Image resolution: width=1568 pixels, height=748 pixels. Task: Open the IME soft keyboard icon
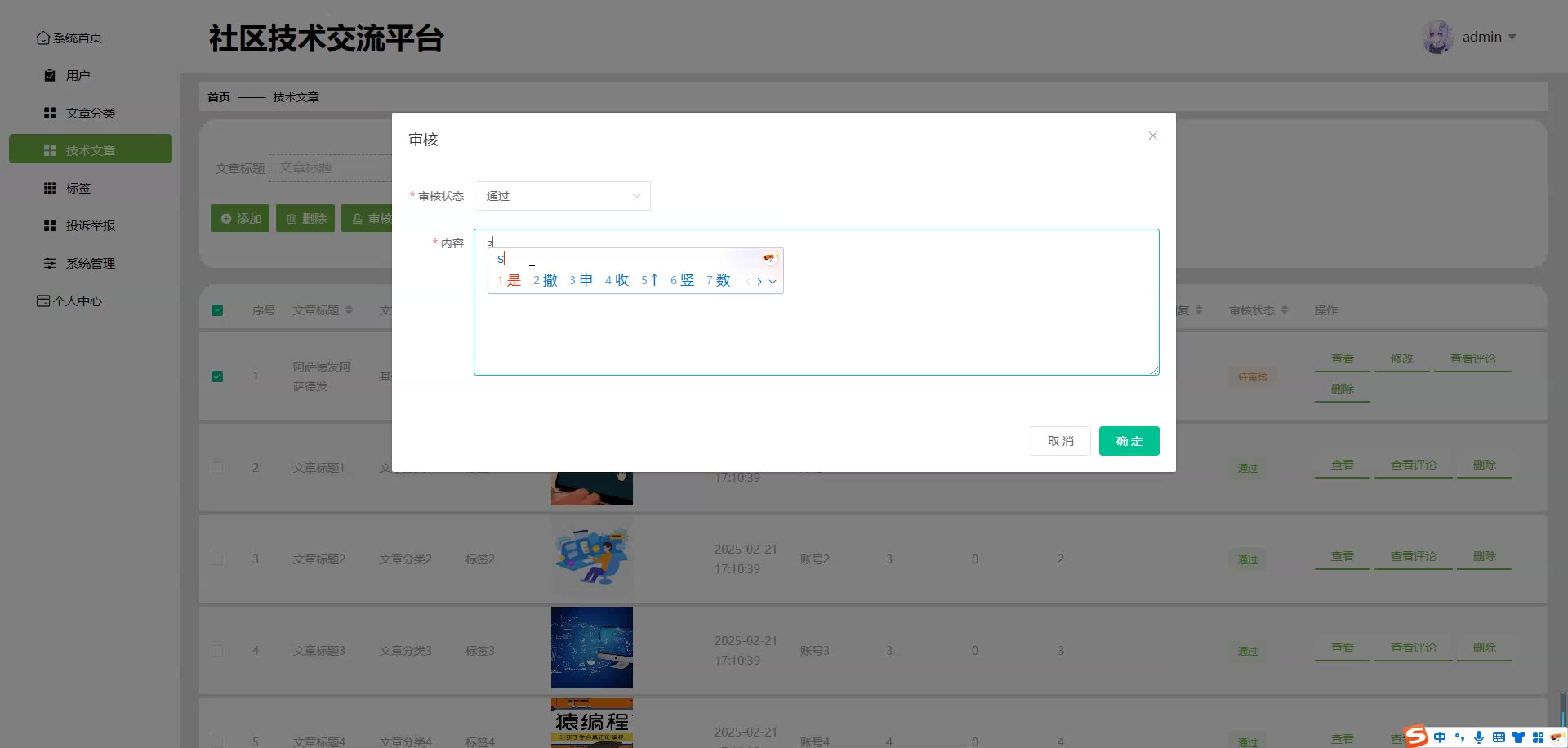[x=1499, y=737]
